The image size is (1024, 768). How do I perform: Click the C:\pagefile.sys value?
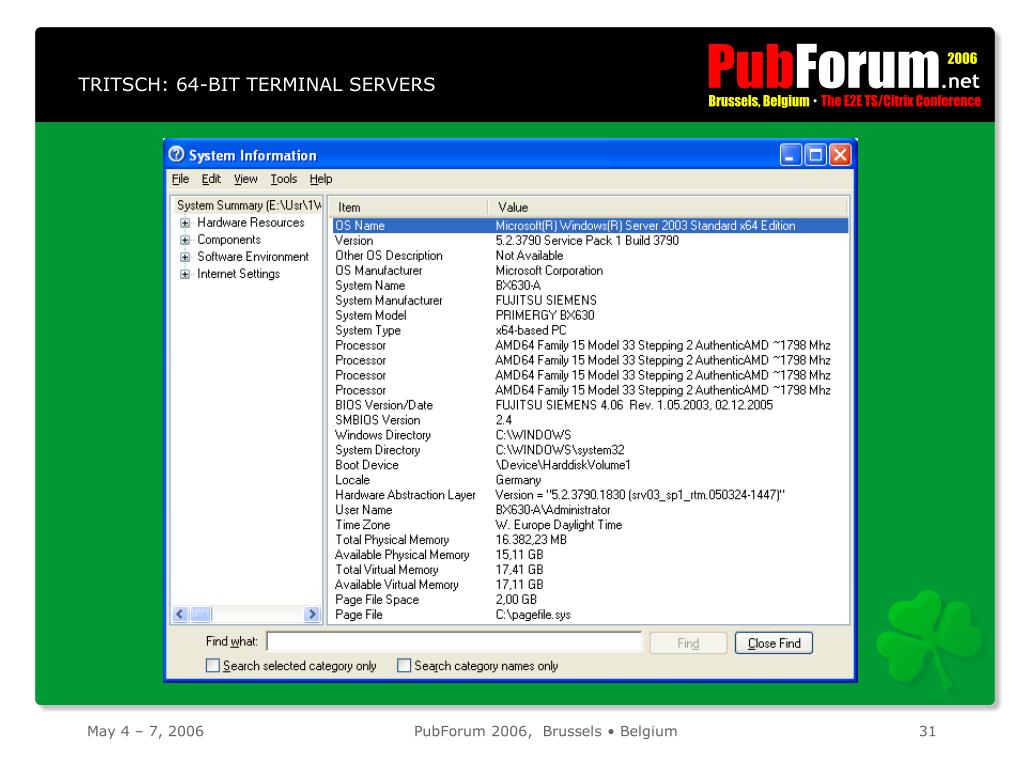[x=533, y=615]
